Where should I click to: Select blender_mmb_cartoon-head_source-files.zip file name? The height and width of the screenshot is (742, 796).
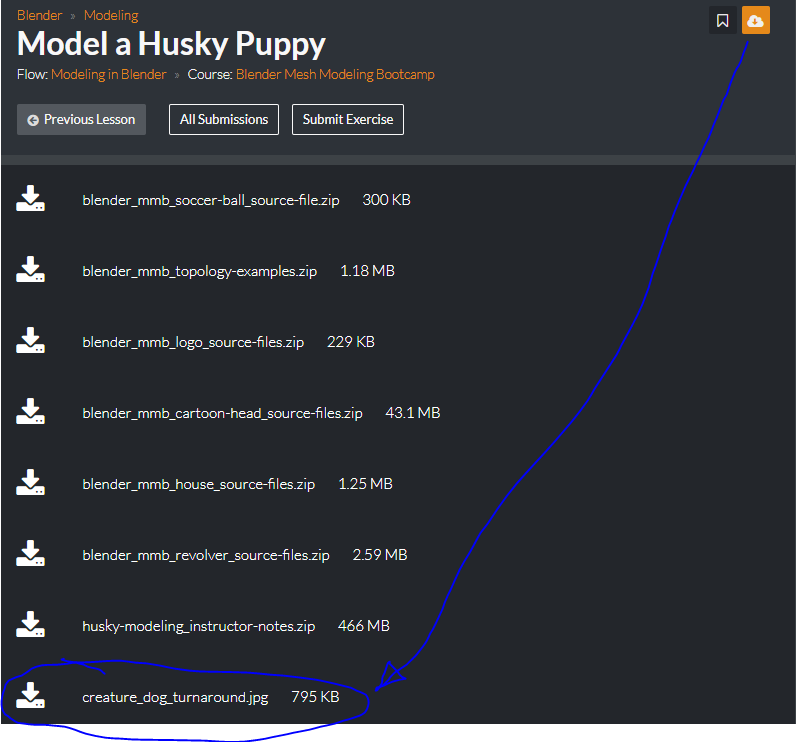coord(222,413)
